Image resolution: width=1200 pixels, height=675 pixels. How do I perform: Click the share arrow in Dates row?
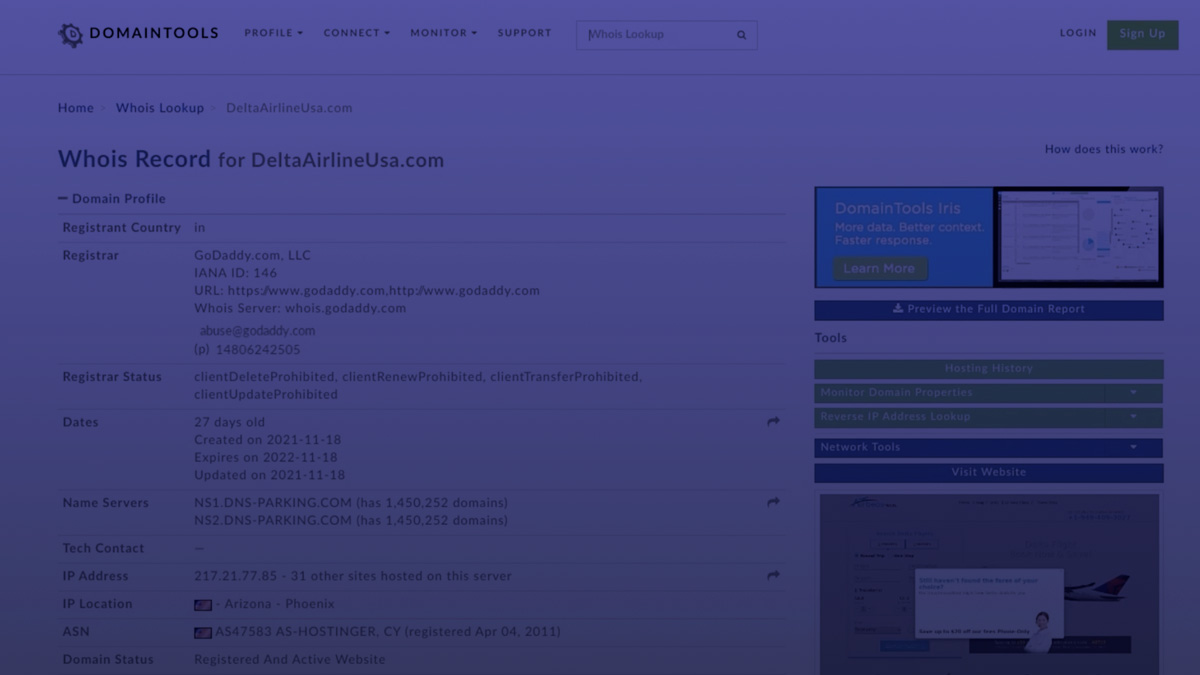773,423
